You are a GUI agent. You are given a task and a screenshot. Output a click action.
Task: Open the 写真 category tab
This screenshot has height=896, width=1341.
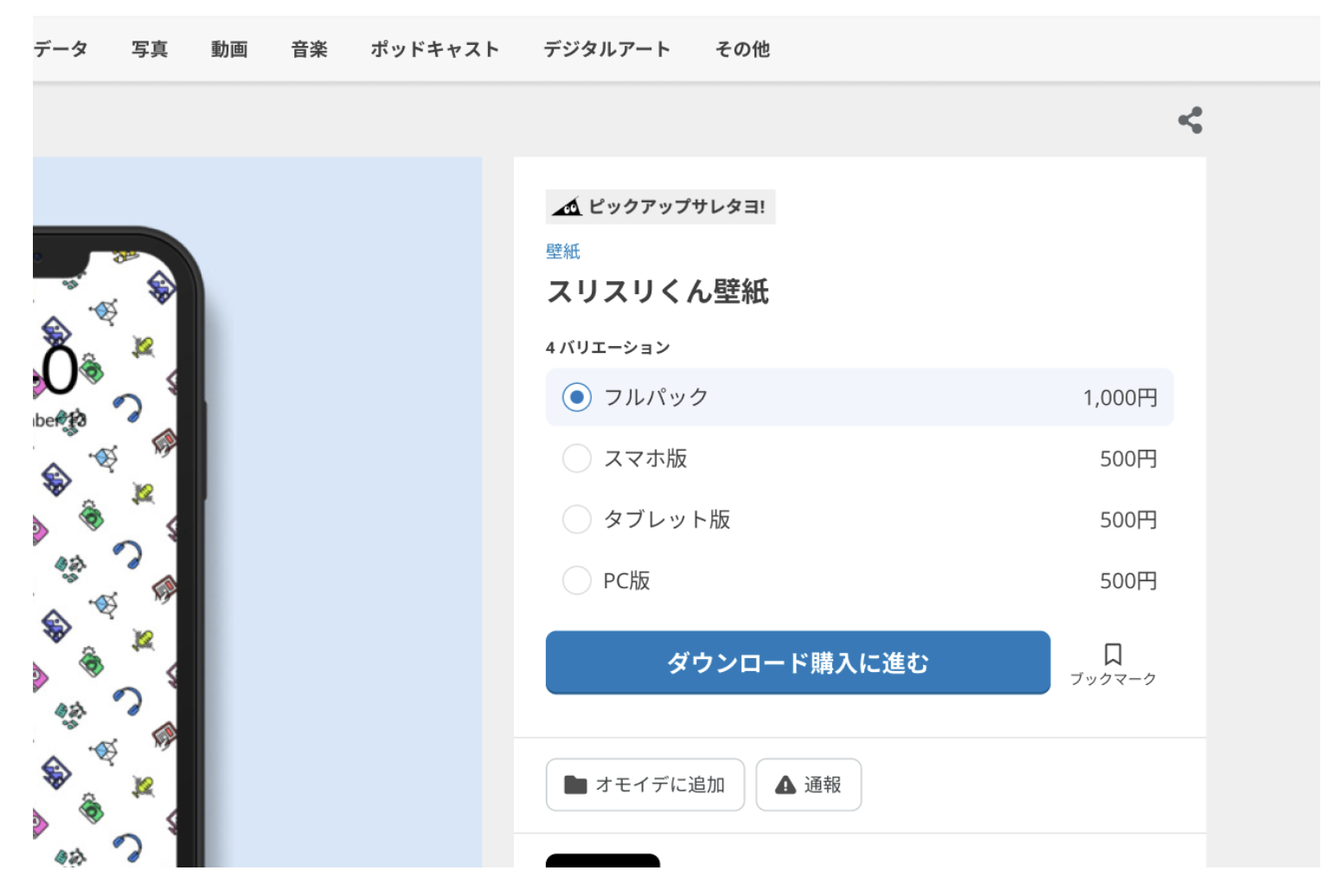click(x=150, y=49)
